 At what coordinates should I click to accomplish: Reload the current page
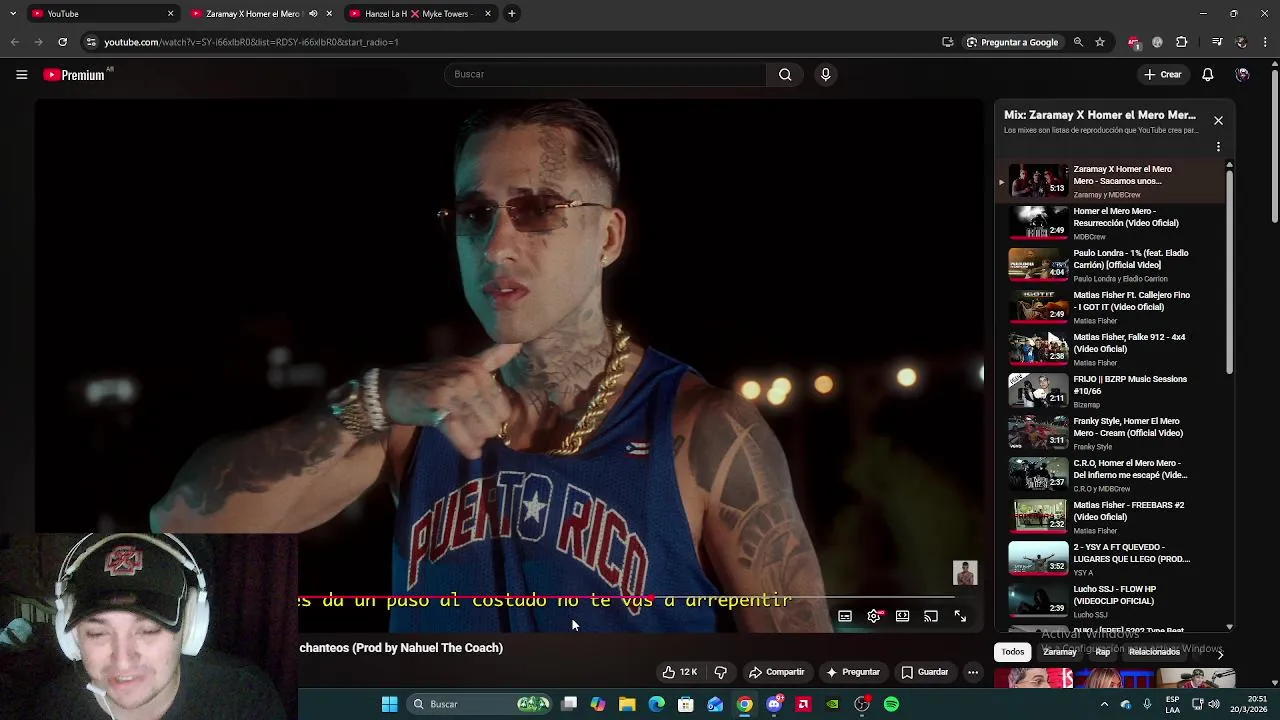point(62,42)
